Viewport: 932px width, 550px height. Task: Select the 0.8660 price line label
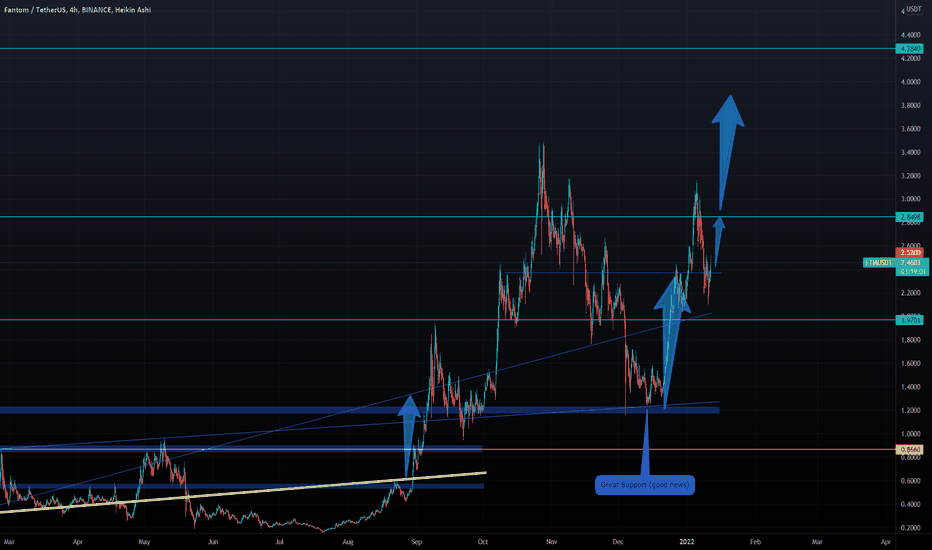pyautogui.click(x=911, y=450)
